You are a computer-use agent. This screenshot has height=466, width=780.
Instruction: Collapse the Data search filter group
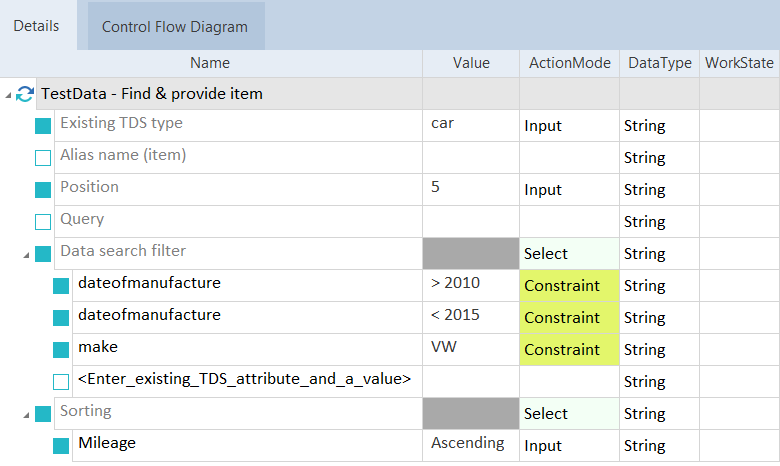26,255
